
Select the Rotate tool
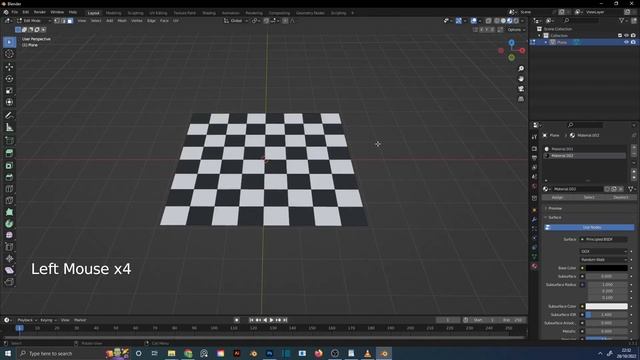pyautogui.click(x=9, y=79)
